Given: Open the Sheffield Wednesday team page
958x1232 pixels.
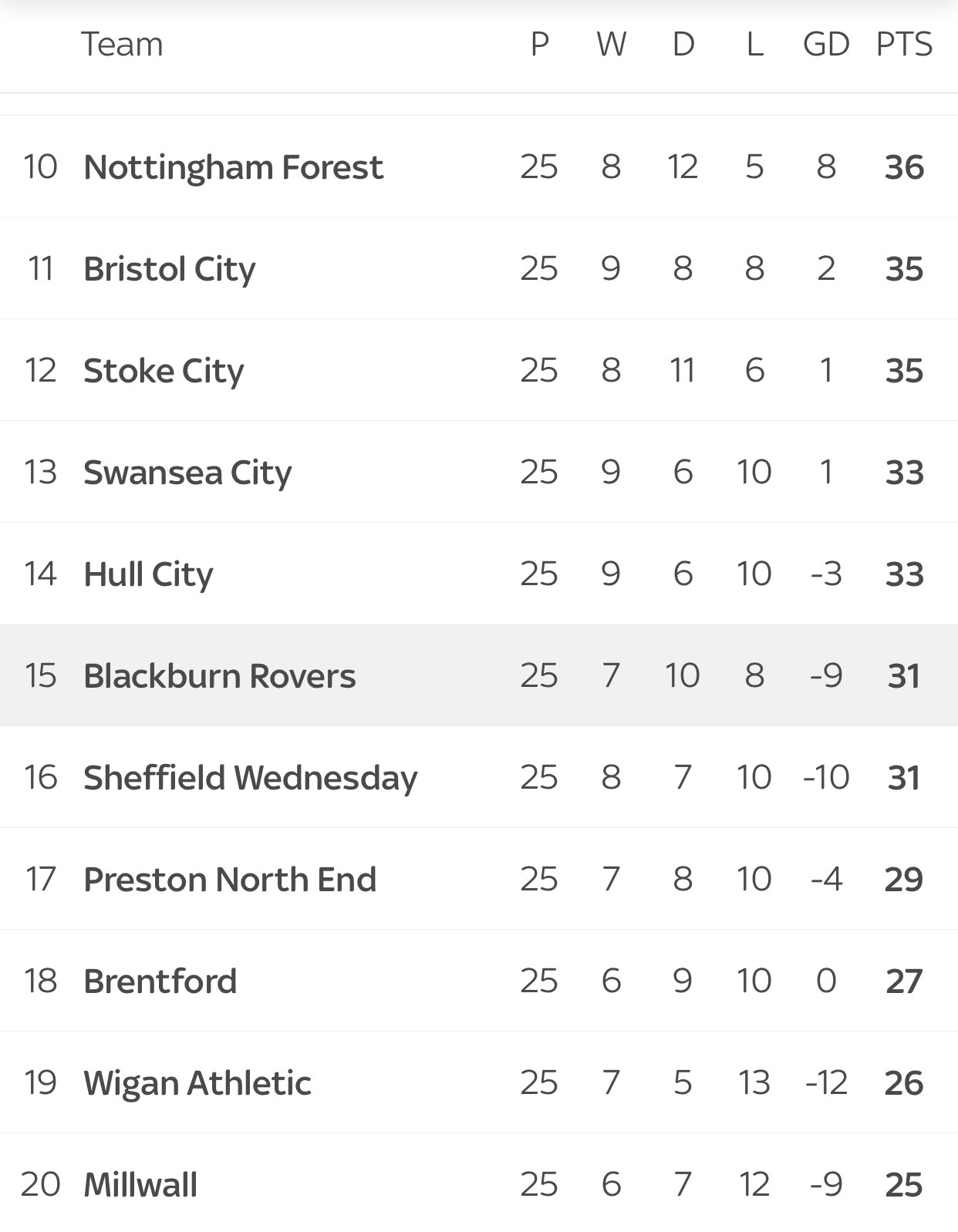Looking at the screenshot, I should pos(250,778).
